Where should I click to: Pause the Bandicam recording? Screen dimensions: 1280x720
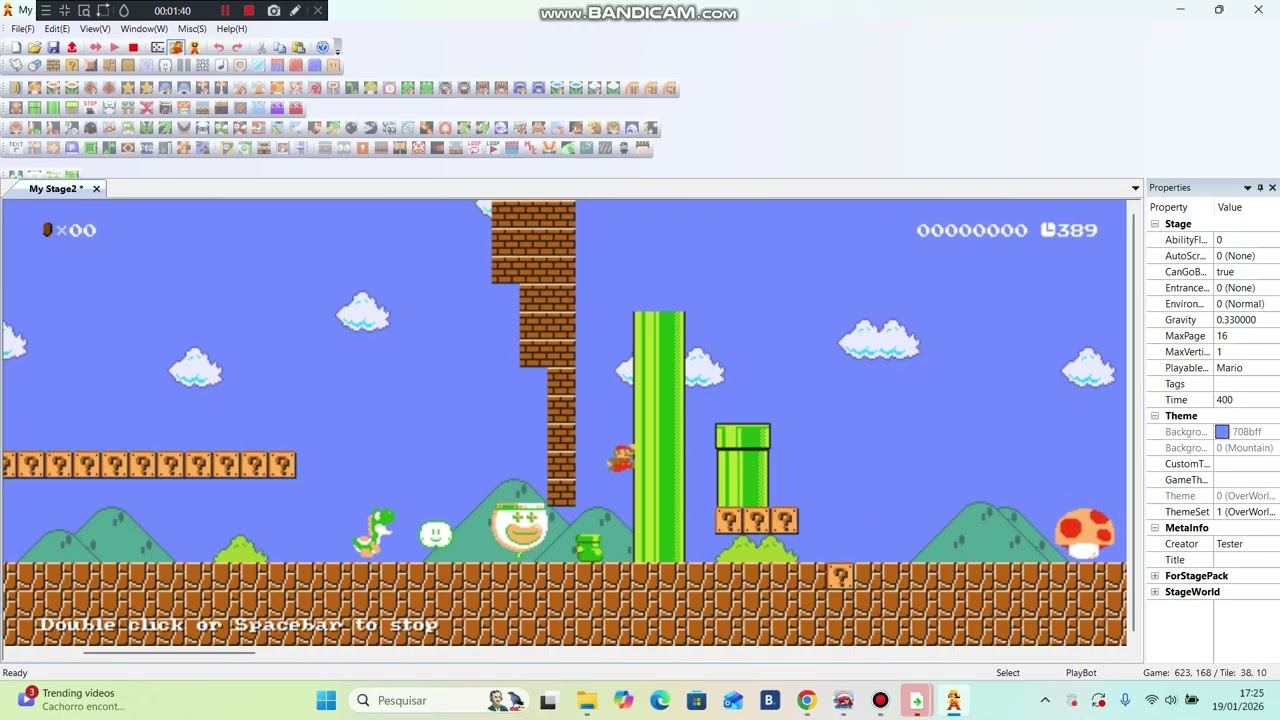click(225, 11)
